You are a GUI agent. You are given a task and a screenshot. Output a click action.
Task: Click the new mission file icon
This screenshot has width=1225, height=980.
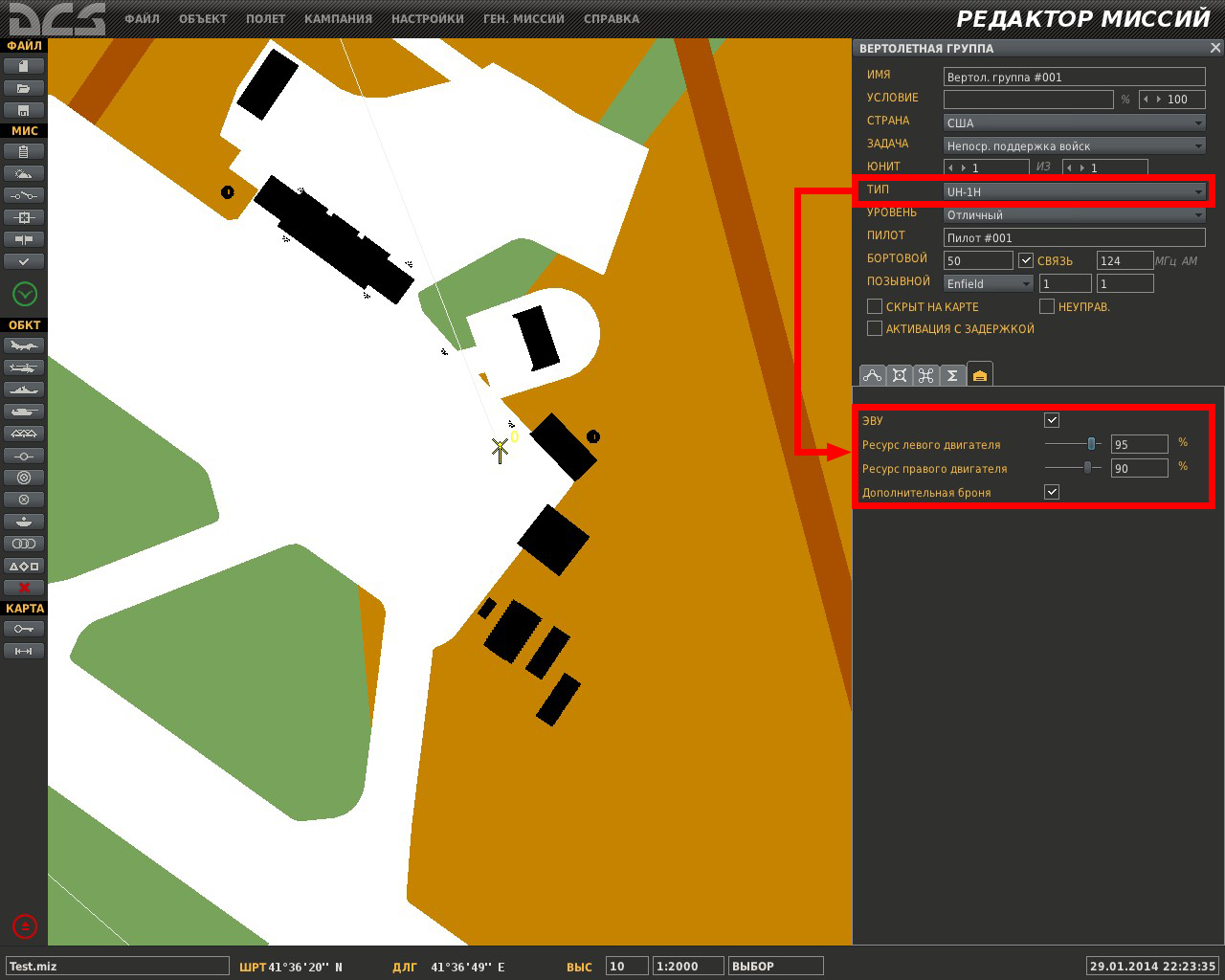[24, 66]
